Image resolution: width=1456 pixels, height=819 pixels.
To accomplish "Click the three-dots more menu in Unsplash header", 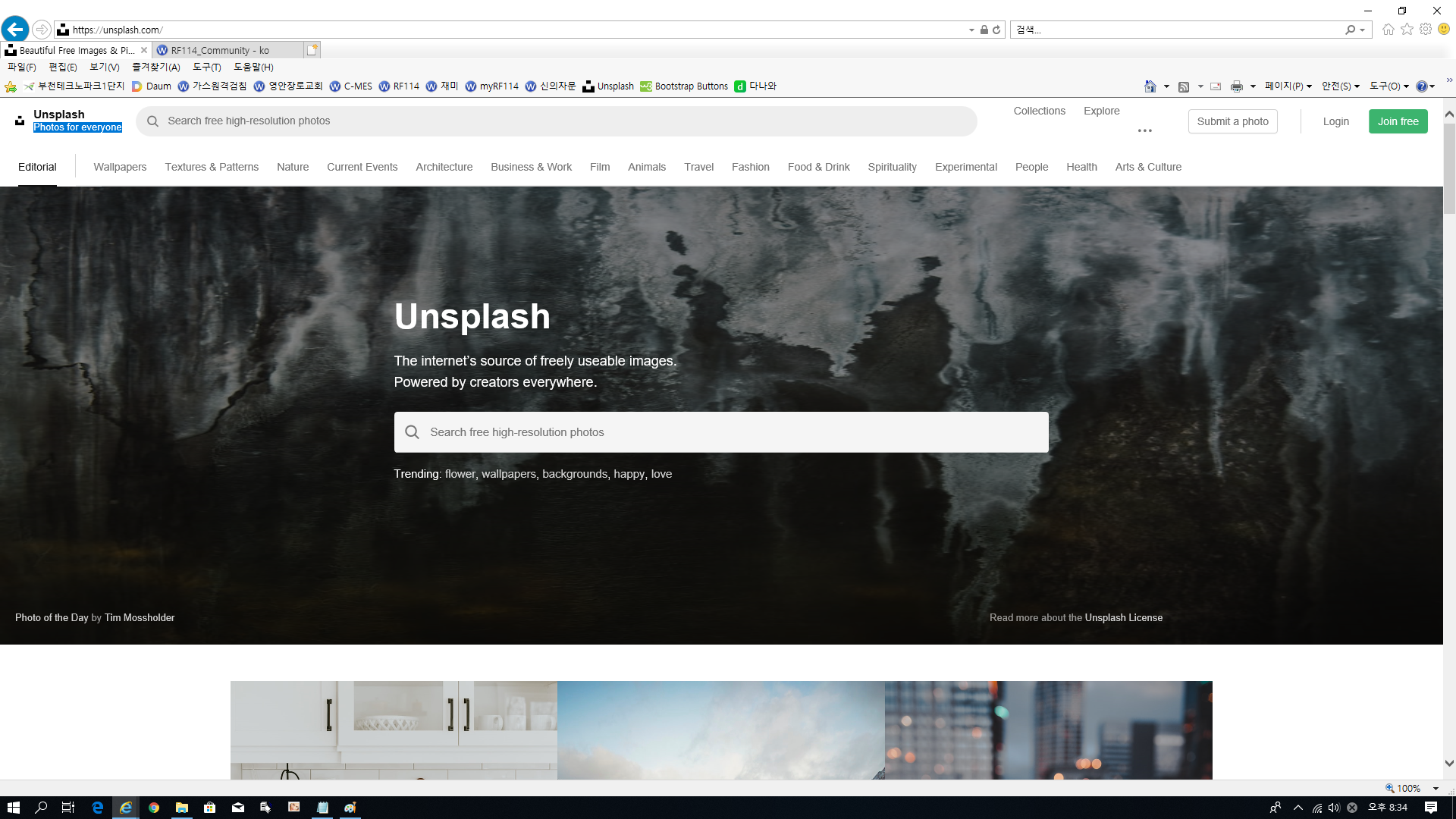I will tap(1145, 131).
